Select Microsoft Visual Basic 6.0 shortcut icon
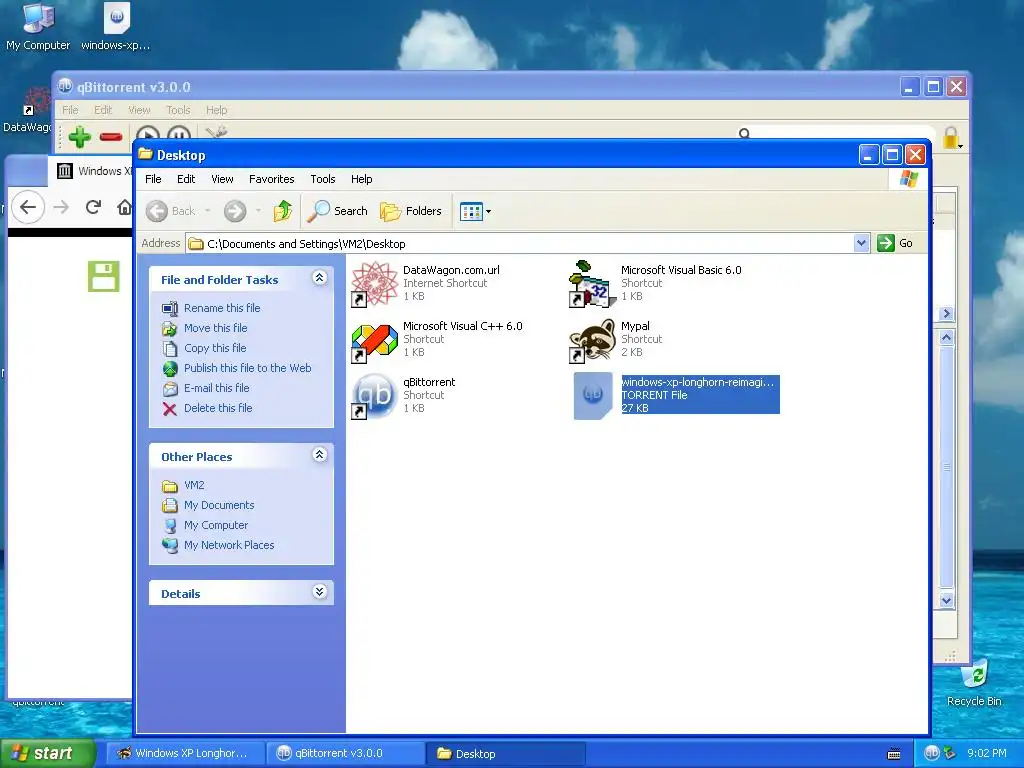Viewport: 1024px width, 768px height. tap(592, 284)
